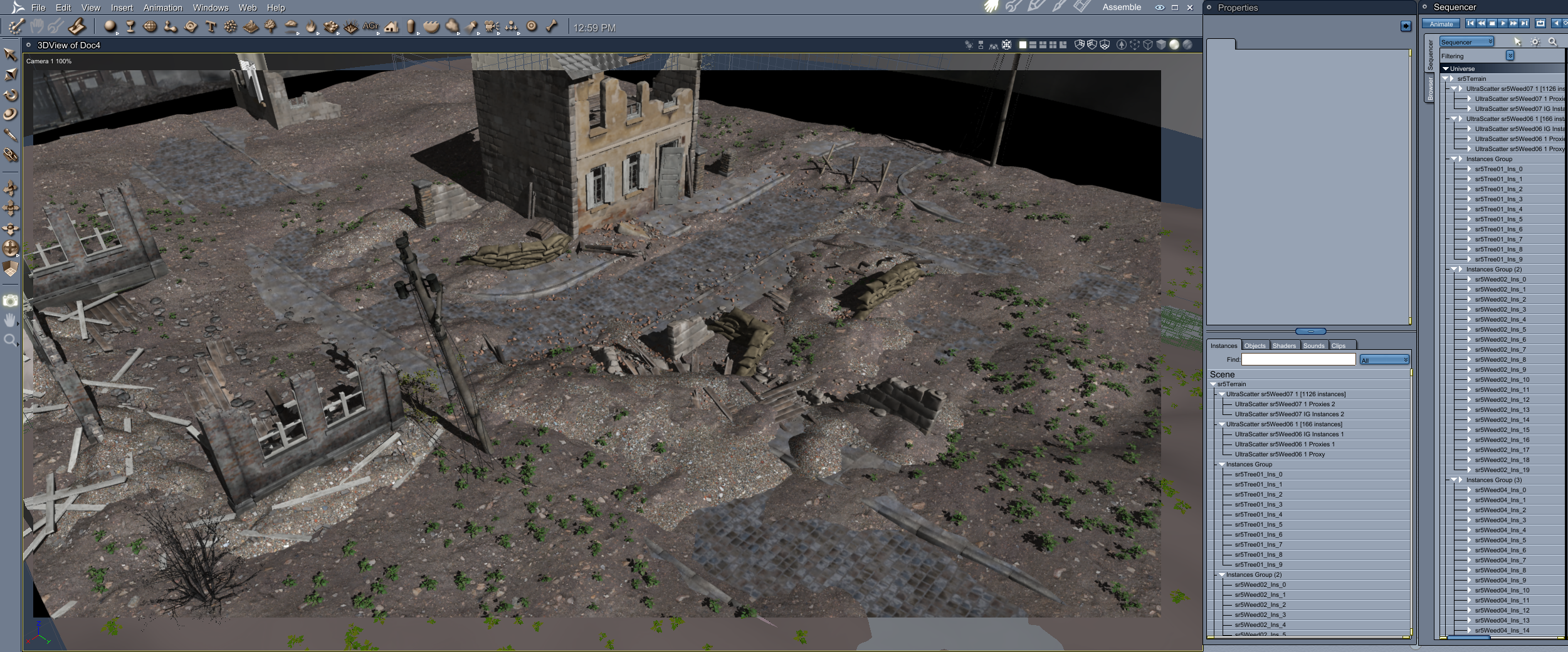Screen dimensions: 1568x652
Task: Open the Model room (wrench icon)
Action: (1013, 7)
